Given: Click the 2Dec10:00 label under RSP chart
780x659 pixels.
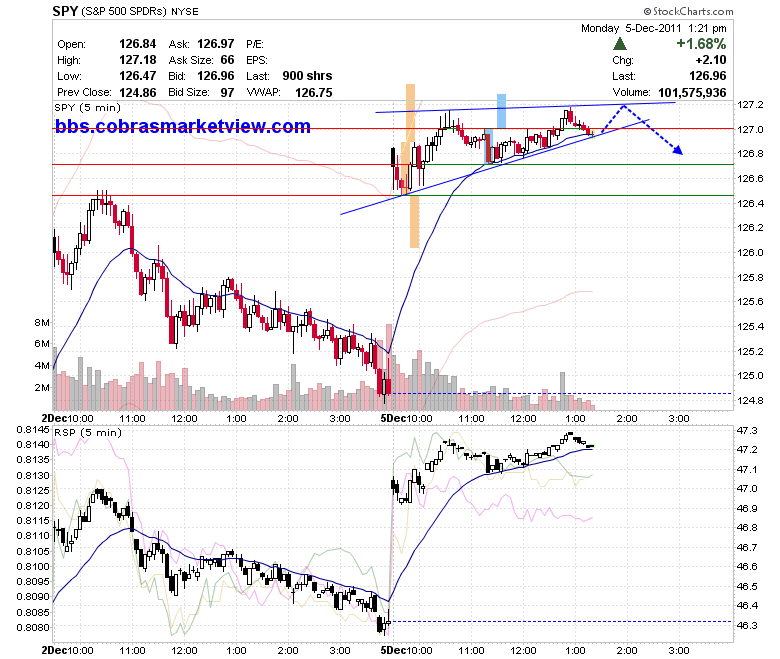Looking at the screenshot, I should (x=67, y=651).
